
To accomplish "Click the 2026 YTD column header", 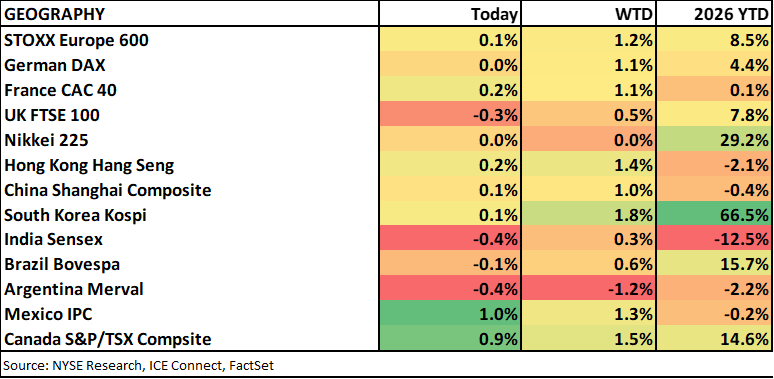I will coord(714,14).
